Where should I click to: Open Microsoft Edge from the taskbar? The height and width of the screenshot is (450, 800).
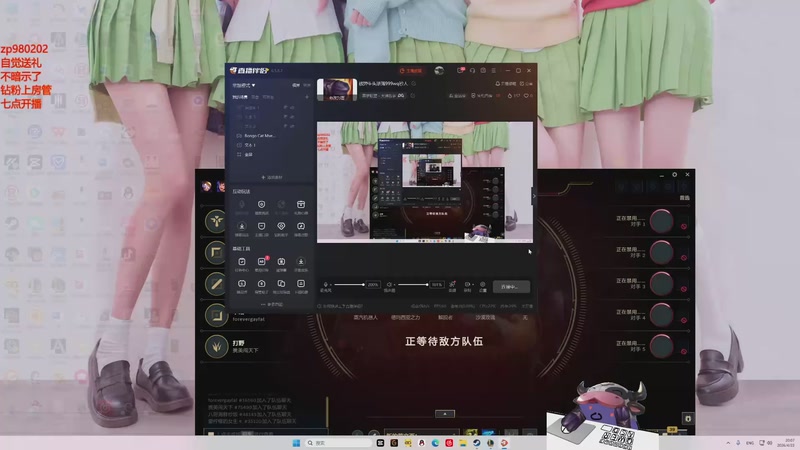435,443
